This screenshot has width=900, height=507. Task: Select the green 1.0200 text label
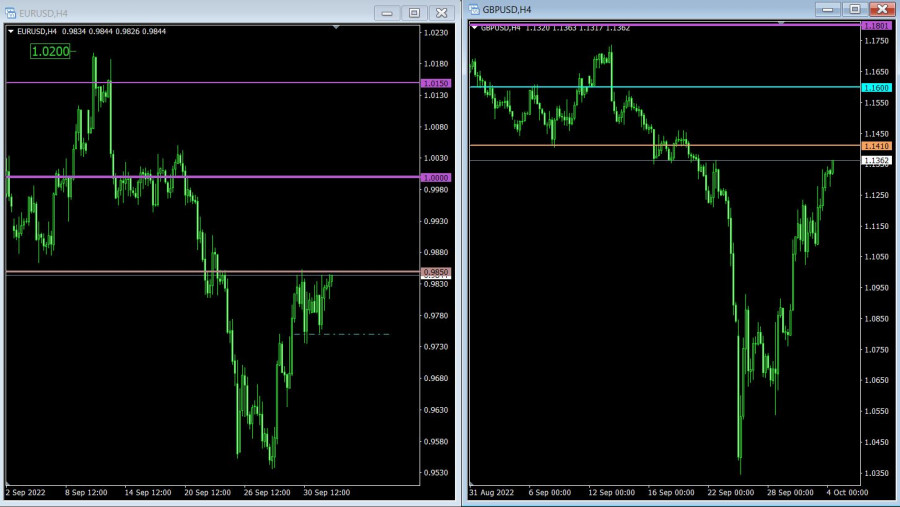point(50,50)
